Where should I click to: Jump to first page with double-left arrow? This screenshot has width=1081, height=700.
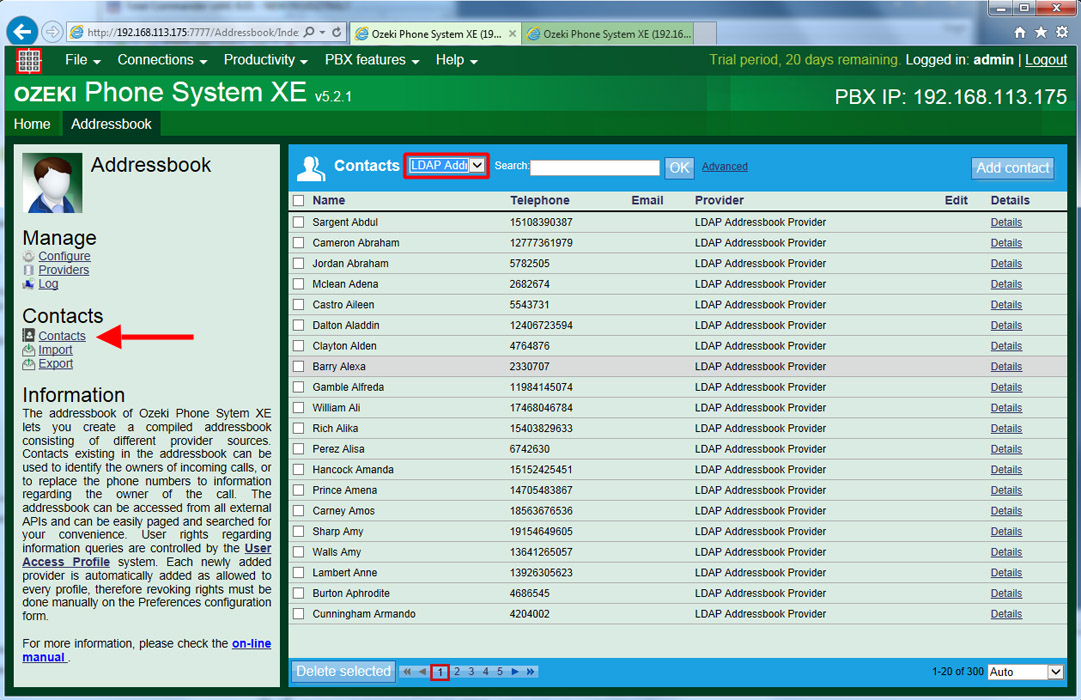407,672
